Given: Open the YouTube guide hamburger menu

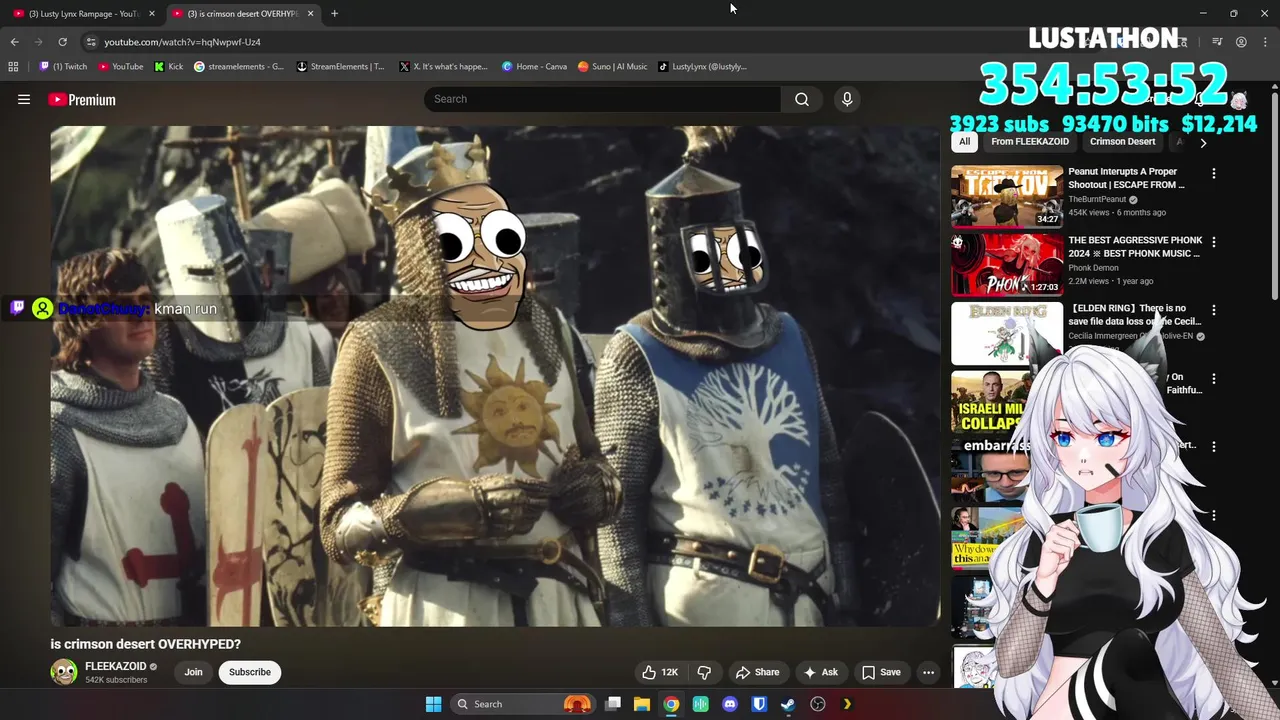Looking at the screenshot, I should 24,99.
